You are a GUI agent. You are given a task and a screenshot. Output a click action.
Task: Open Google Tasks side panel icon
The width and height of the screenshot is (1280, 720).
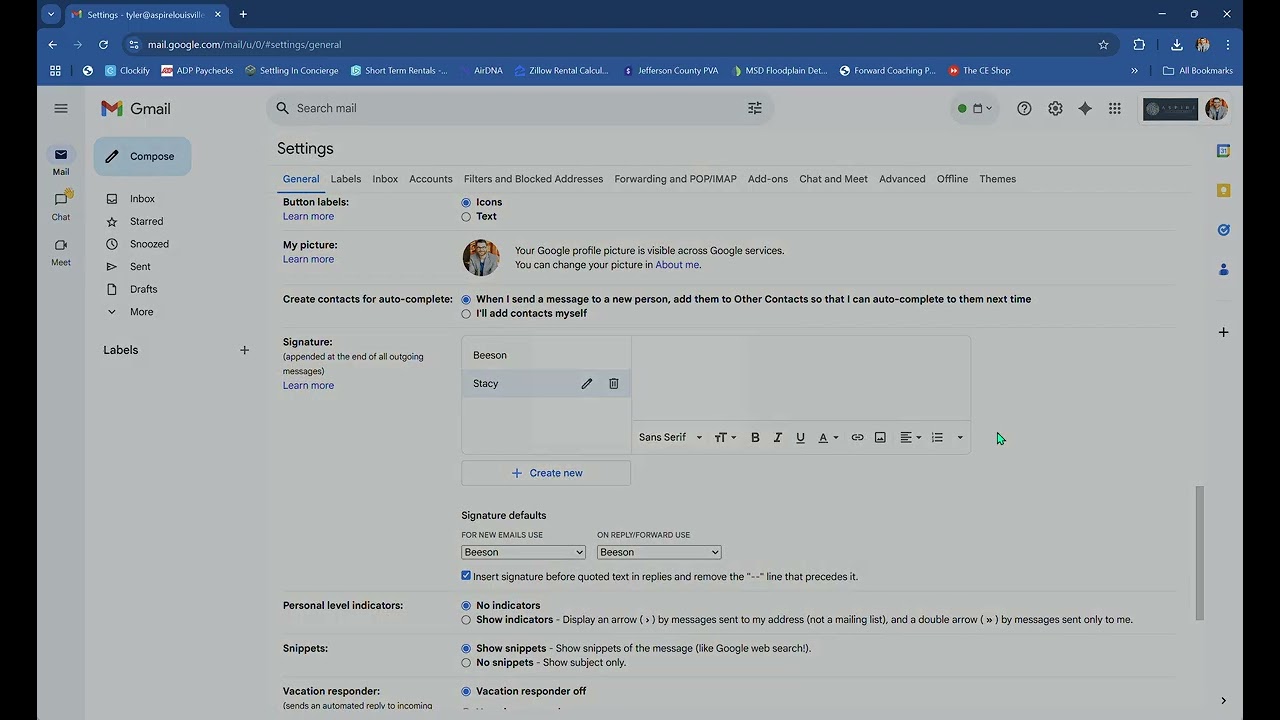point(1223,230)
